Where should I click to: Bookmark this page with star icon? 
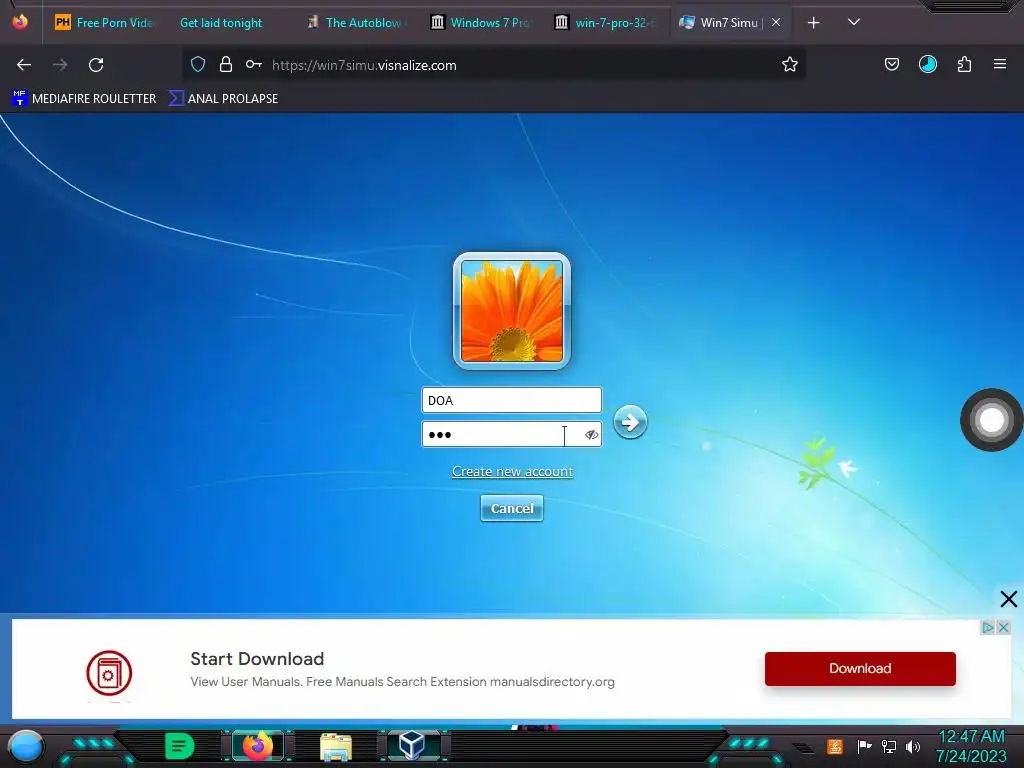[790, 64]
